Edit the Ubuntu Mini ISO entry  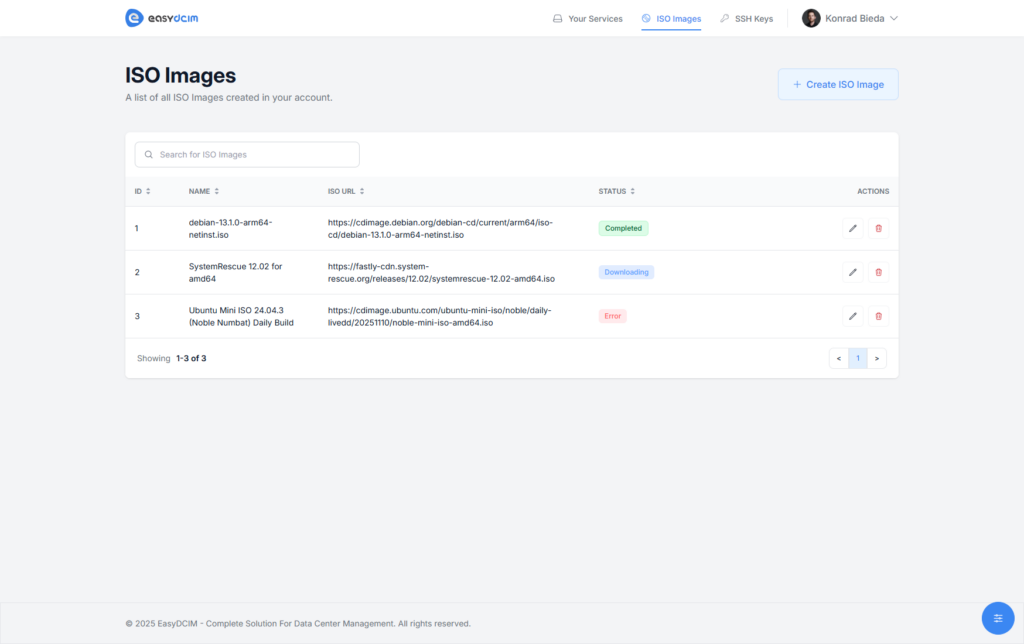pyautogui.click(x=852, y=316)
